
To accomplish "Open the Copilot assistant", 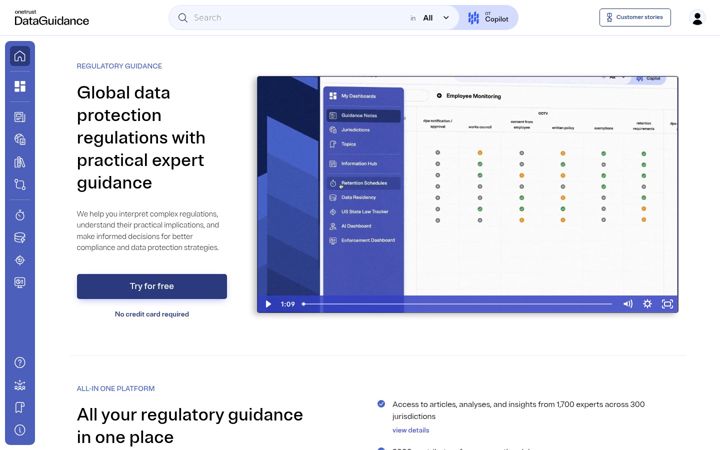I will (x=488, y=18).
